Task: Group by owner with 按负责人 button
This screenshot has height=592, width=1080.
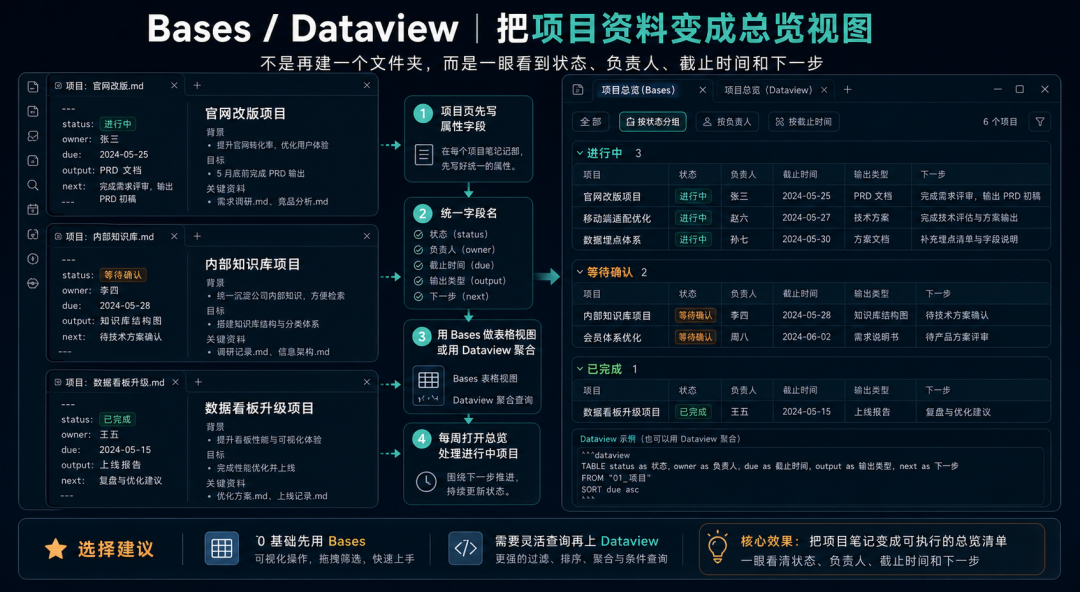Action: pyautogui.click(x=727, y=122)
